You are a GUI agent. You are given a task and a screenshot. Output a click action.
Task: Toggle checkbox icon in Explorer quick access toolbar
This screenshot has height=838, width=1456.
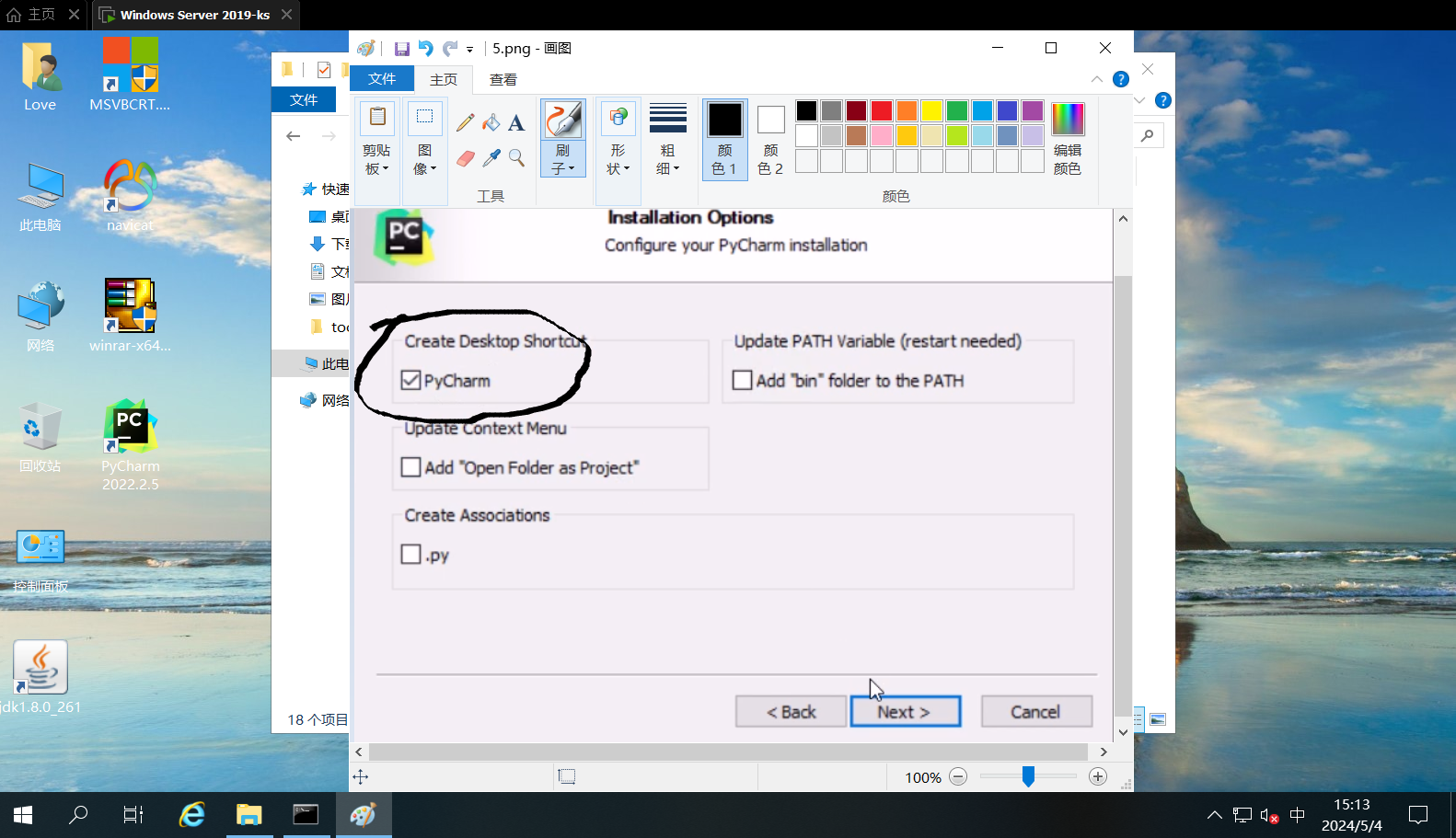[324, 69]
